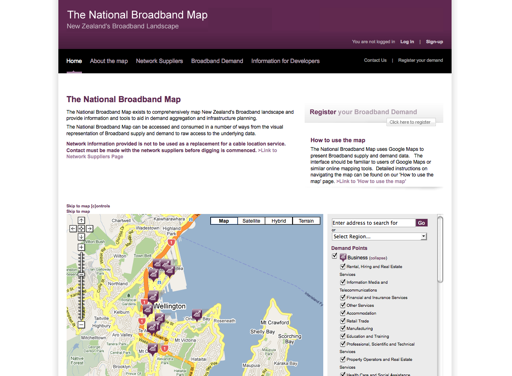Uncheck Rental, Hiring and Real Estate Services
The image size is (512, 376).
(343, 266)
